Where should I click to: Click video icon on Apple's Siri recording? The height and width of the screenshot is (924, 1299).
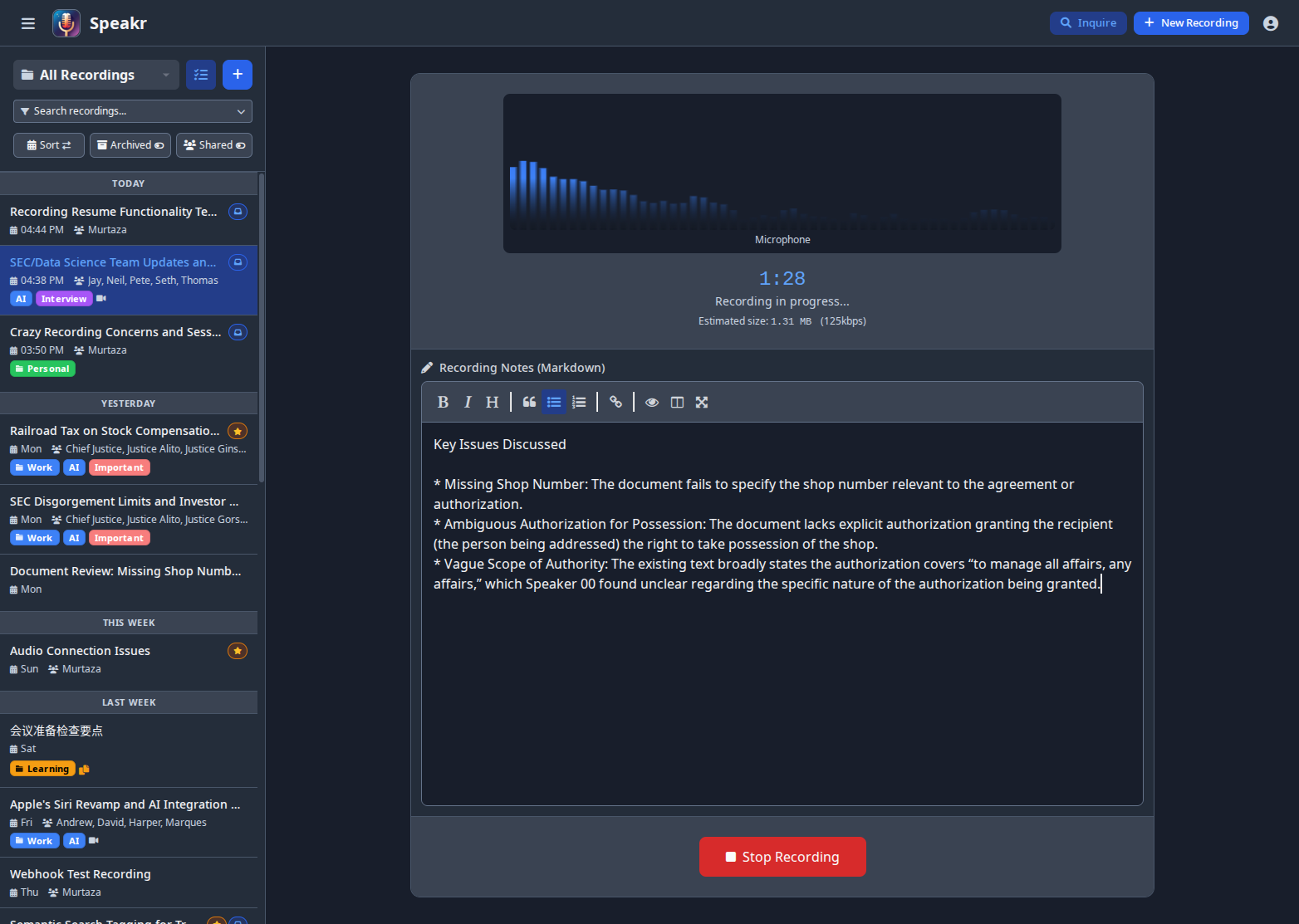click(x=94, y=840)
